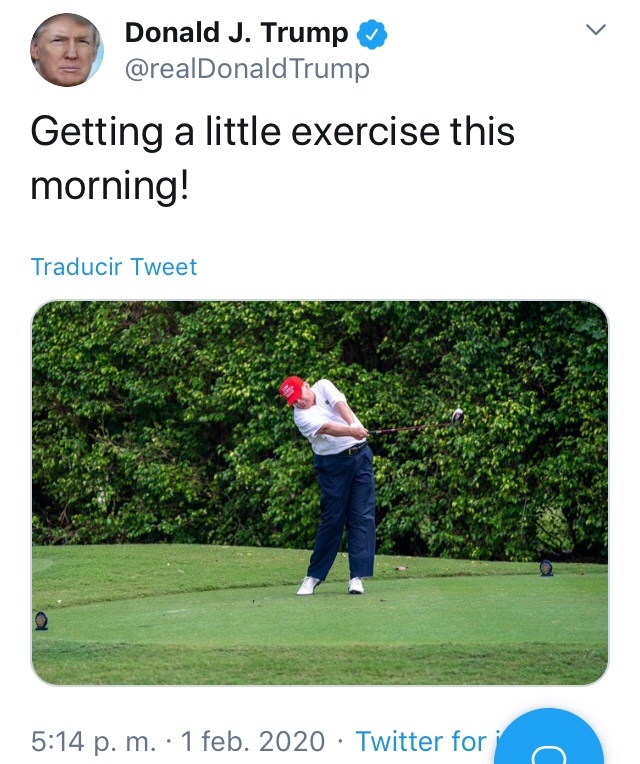Click Traducir Tweet to translate
Image resolution: width=640 pixels, height=764 pixels.
click(x=114, y=267)
